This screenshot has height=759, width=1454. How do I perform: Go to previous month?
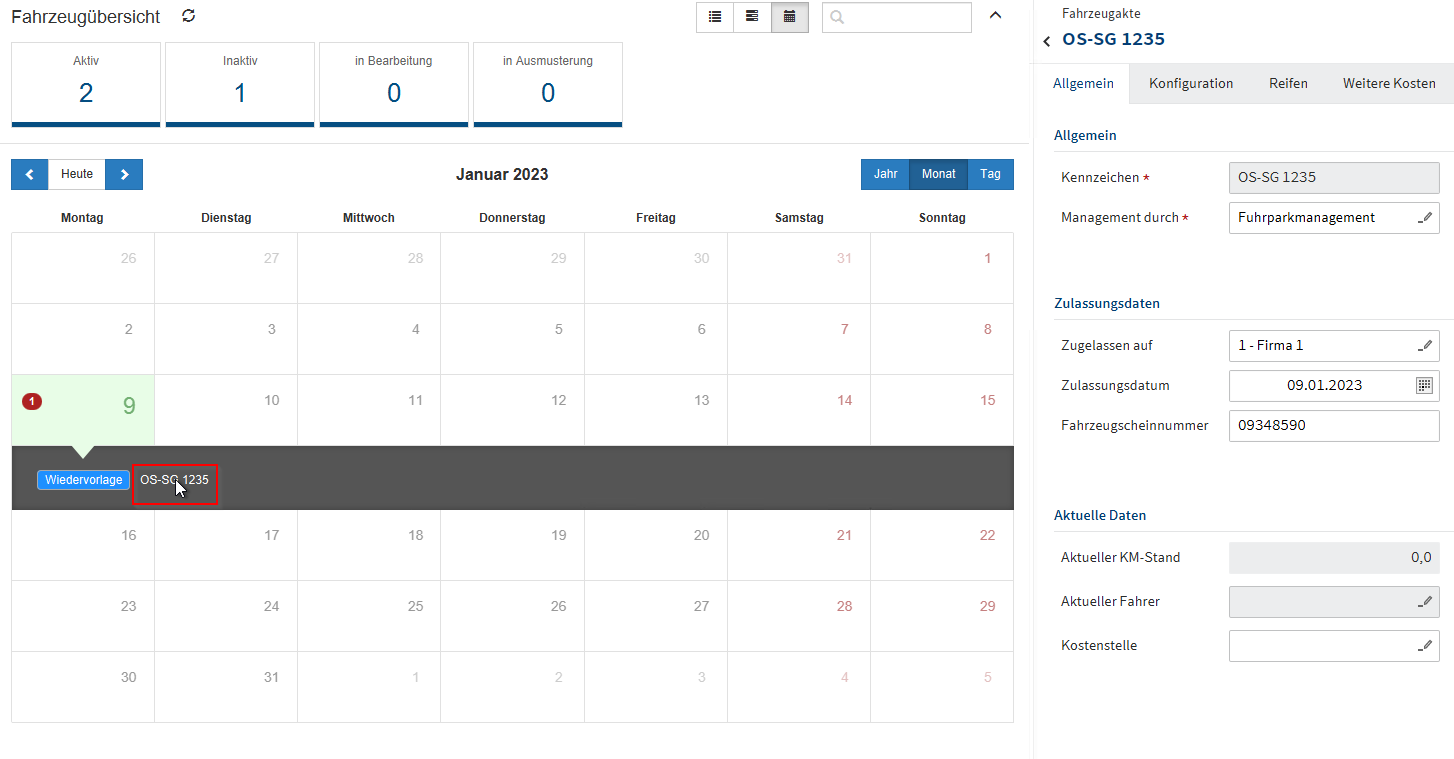pyautogui.click(x=29, y=174)
